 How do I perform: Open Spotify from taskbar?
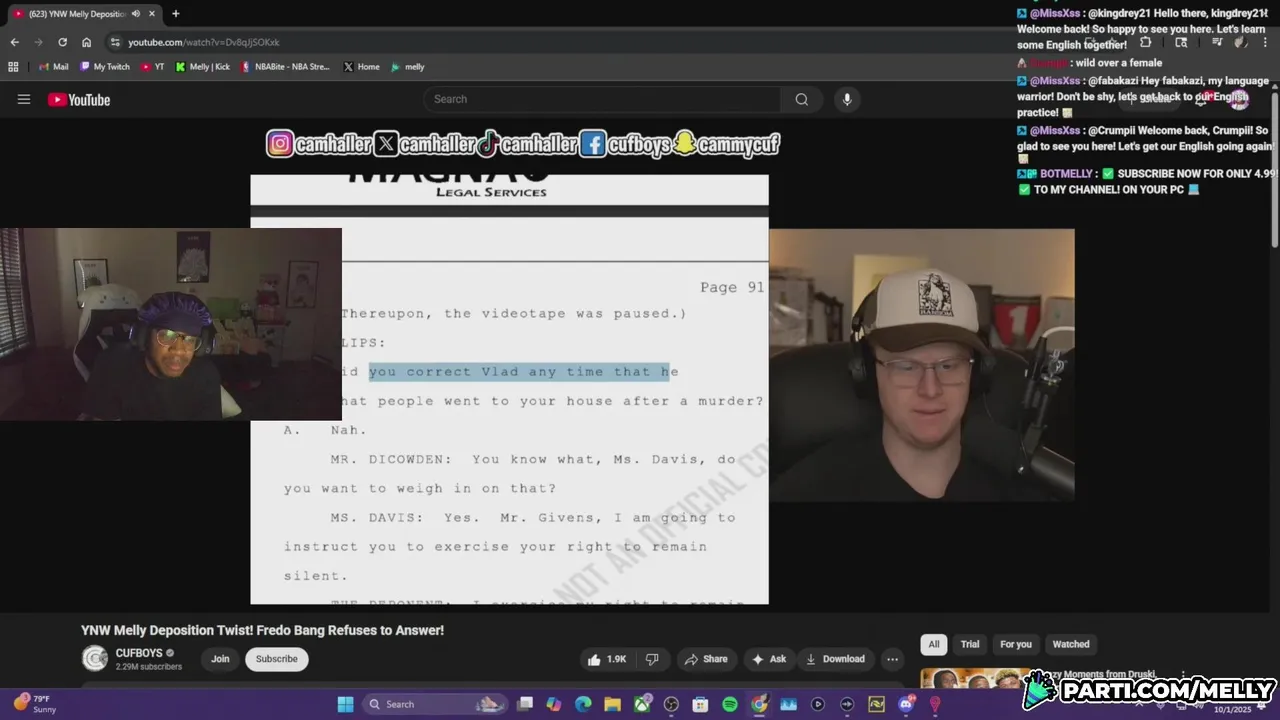730,704
